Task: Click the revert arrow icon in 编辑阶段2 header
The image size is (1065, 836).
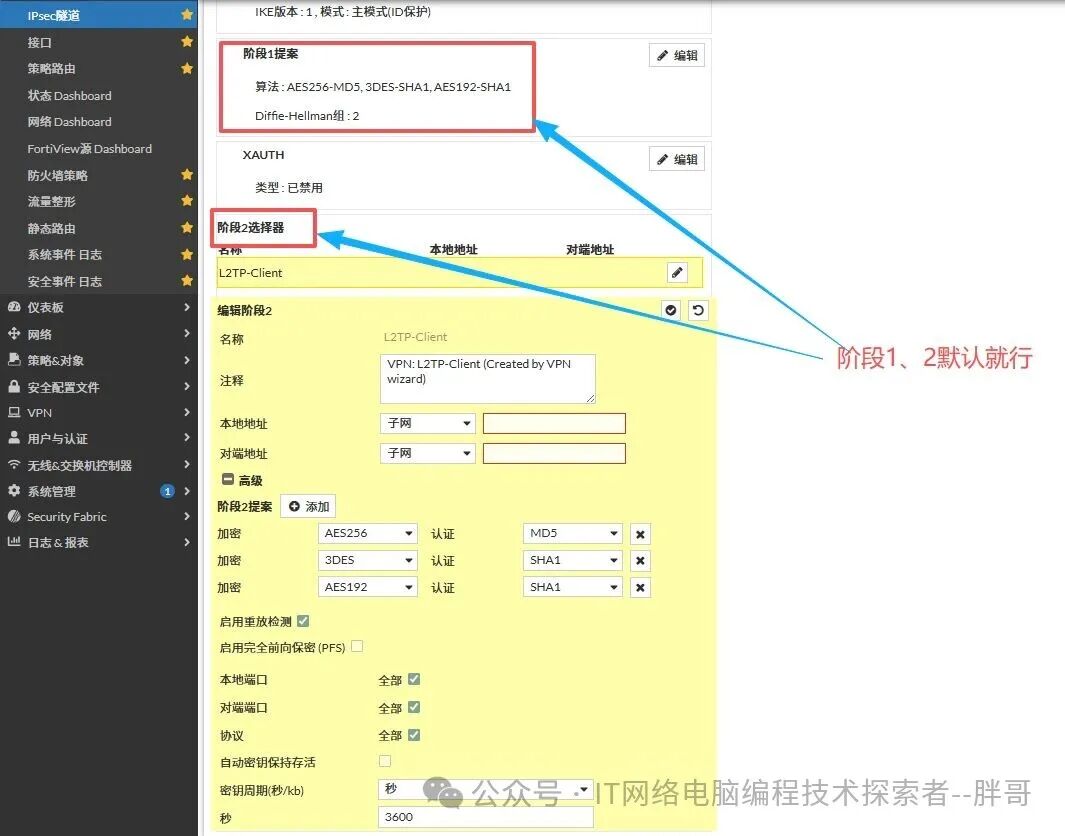Action: point(696,310)
